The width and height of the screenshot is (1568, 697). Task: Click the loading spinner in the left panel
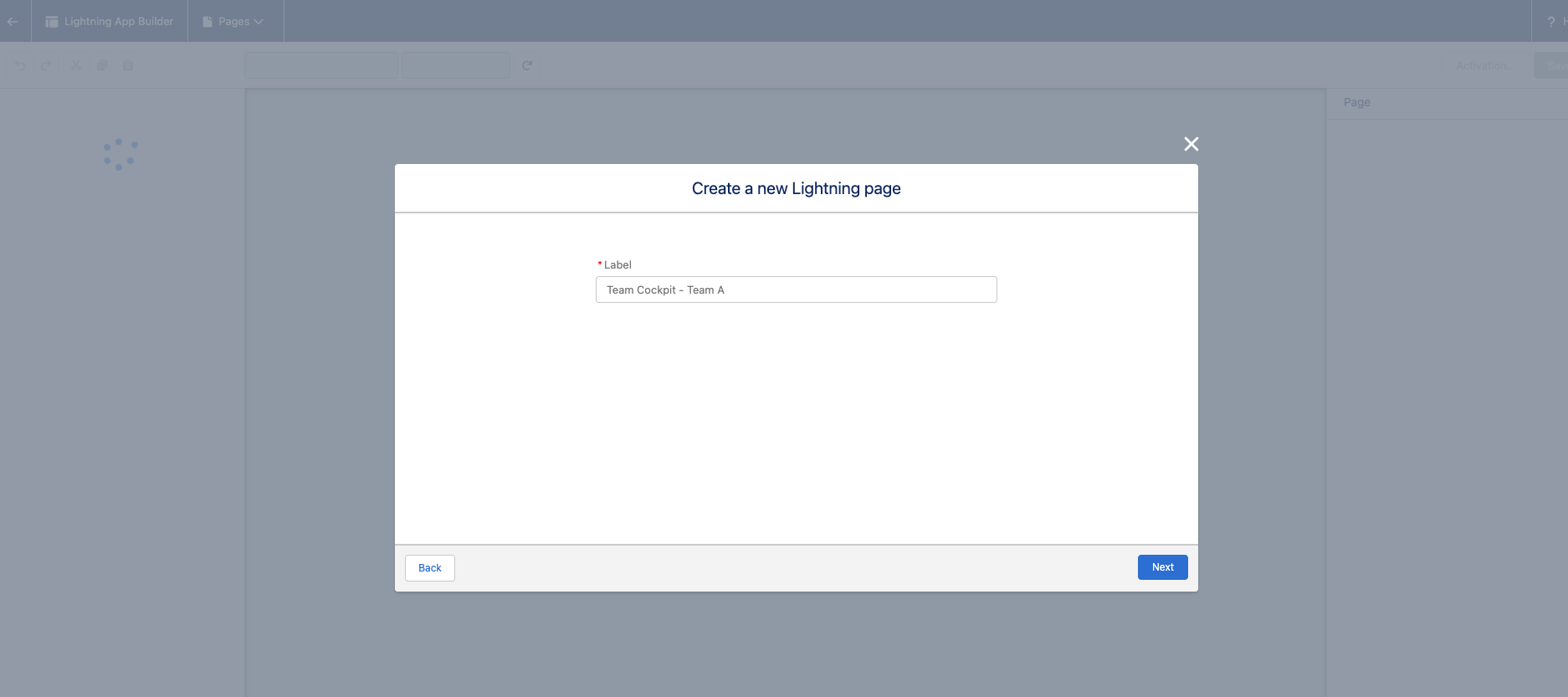[120, 155]
